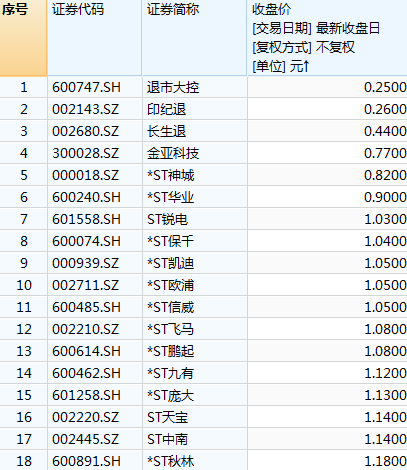The height and width of the screenshot is (470, 407).
Task: Select row number 12
Action: click(24, 329)
